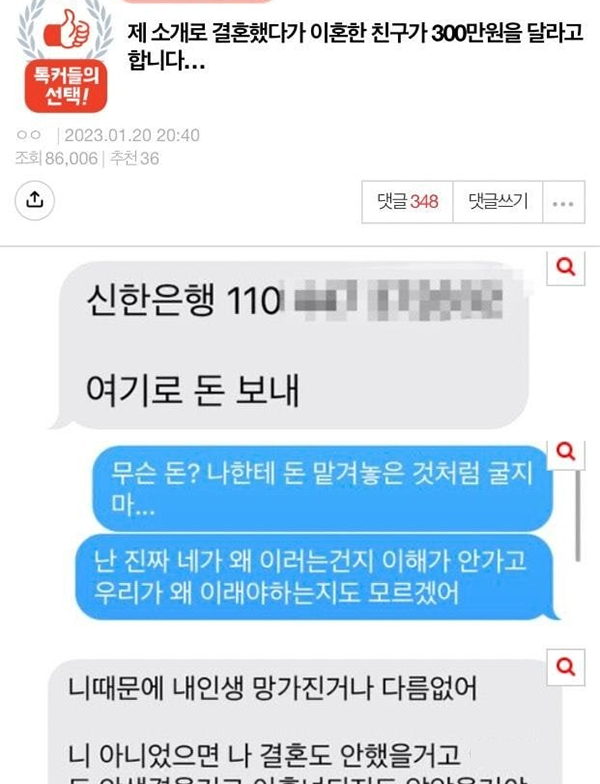The image size is (600, 784).
Task: Click the blurred bank account number
Action: click(x=398, y=300)
